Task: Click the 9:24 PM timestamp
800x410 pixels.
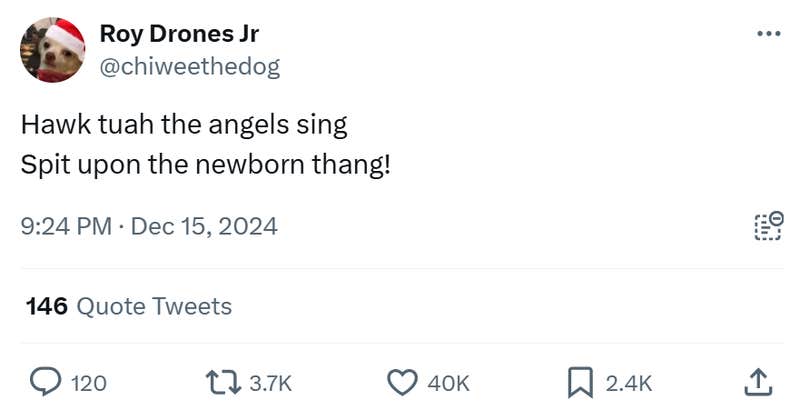Action: (x=66, y=227)
